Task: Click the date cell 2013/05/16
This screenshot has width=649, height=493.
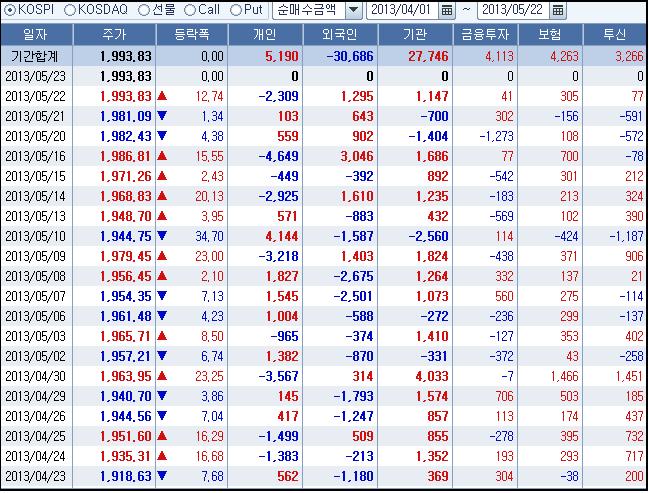Action: 36,156
